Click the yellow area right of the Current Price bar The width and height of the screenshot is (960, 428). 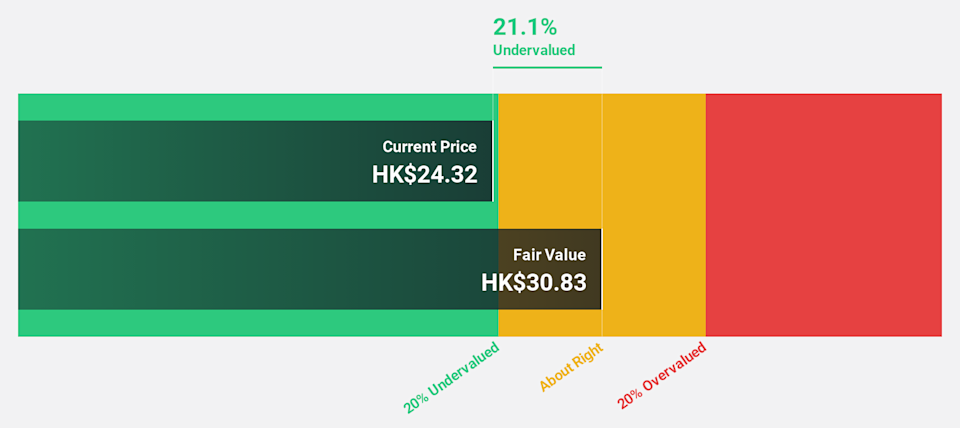(x=548, y=161)
